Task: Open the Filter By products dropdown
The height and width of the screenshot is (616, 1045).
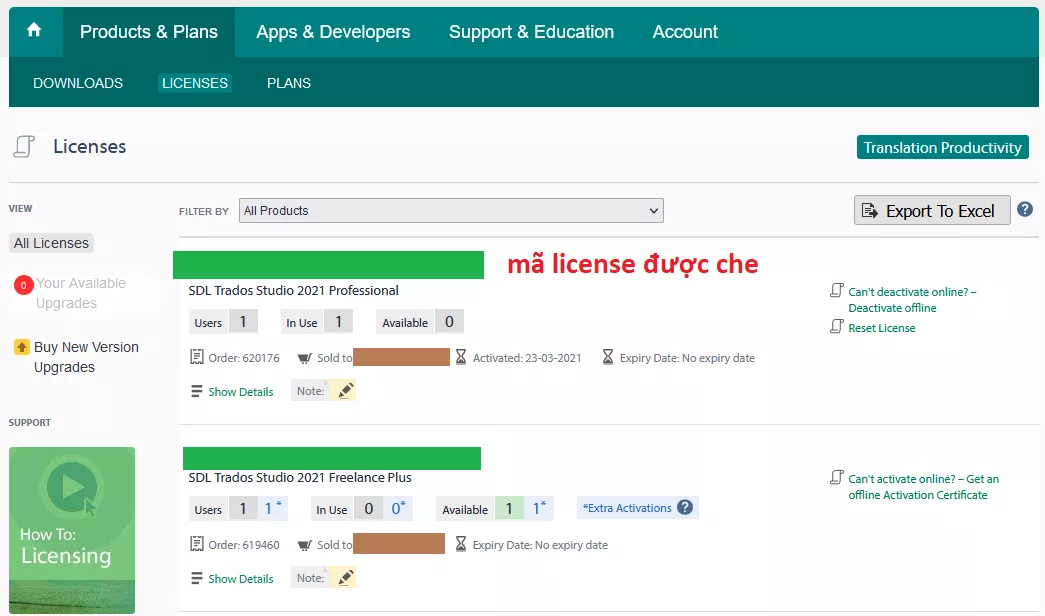Action: (x=451, y=211)
